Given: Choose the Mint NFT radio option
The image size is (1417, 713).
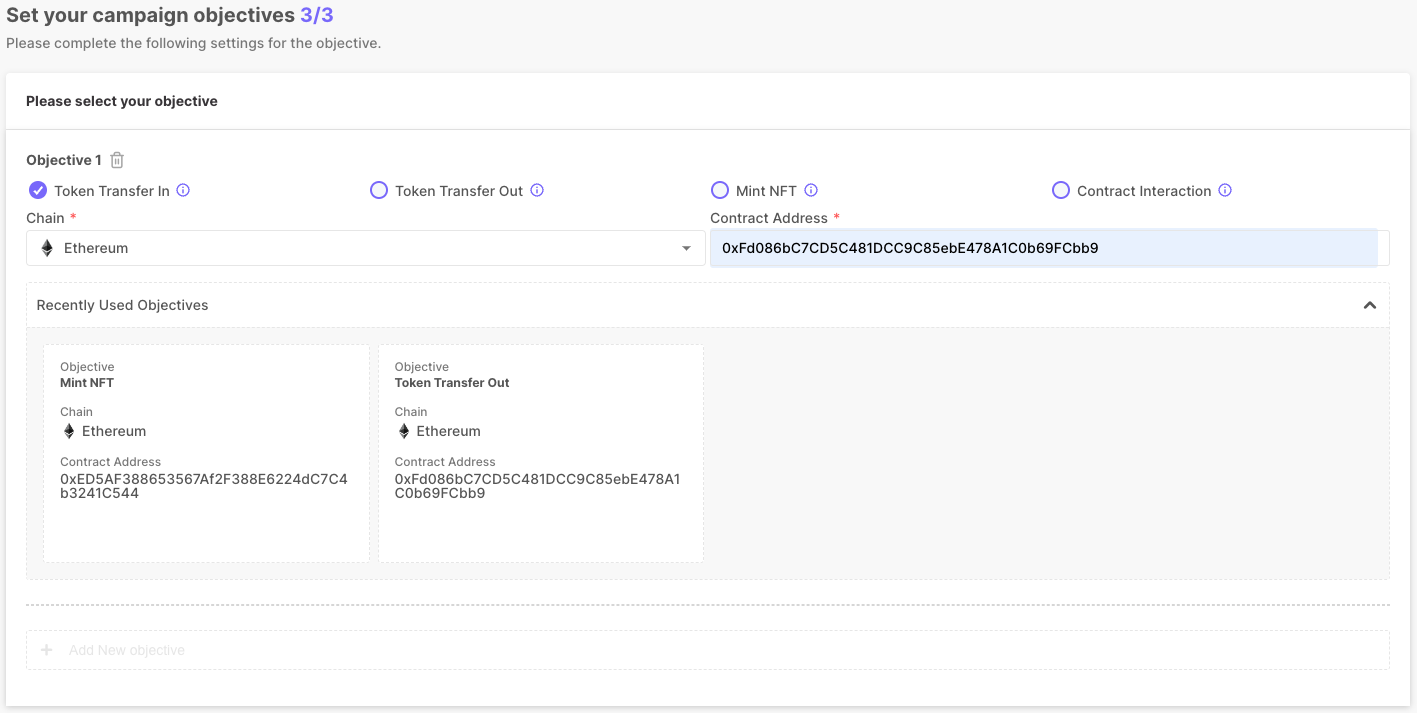Looking at the screenshot, I should point(720,190).
